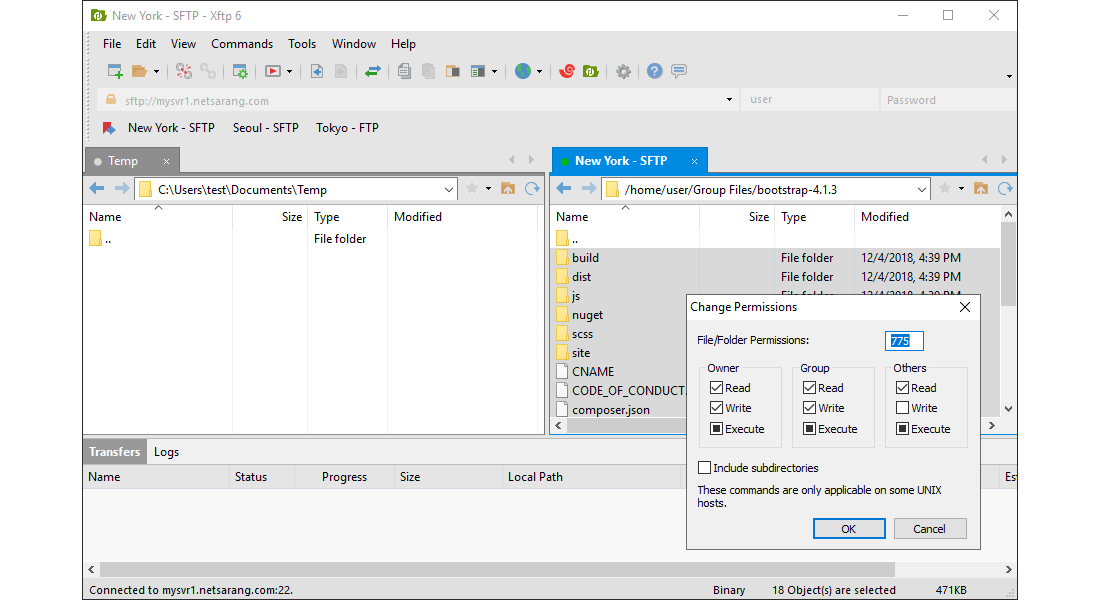Open the favorites star dropdown on remote pane
The width and height of the screenshot is (1100, 600).
click(961, 188)
